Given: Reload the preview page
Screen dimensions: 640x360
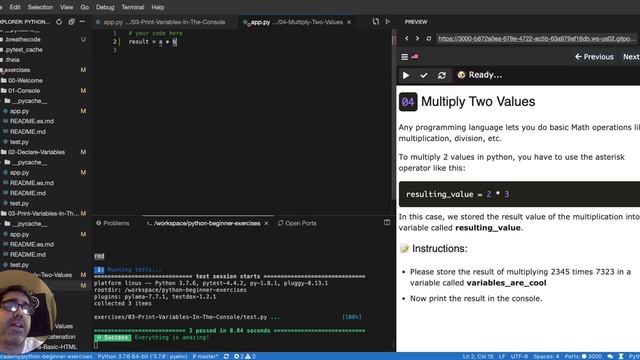Looking at the screenshot, I should pos(429,38).
